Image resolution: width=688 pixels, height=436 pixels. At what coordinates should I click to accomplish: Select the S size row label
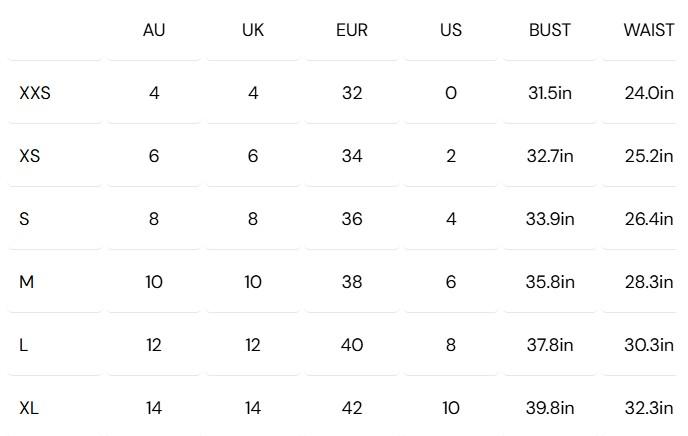click(24, 219)
